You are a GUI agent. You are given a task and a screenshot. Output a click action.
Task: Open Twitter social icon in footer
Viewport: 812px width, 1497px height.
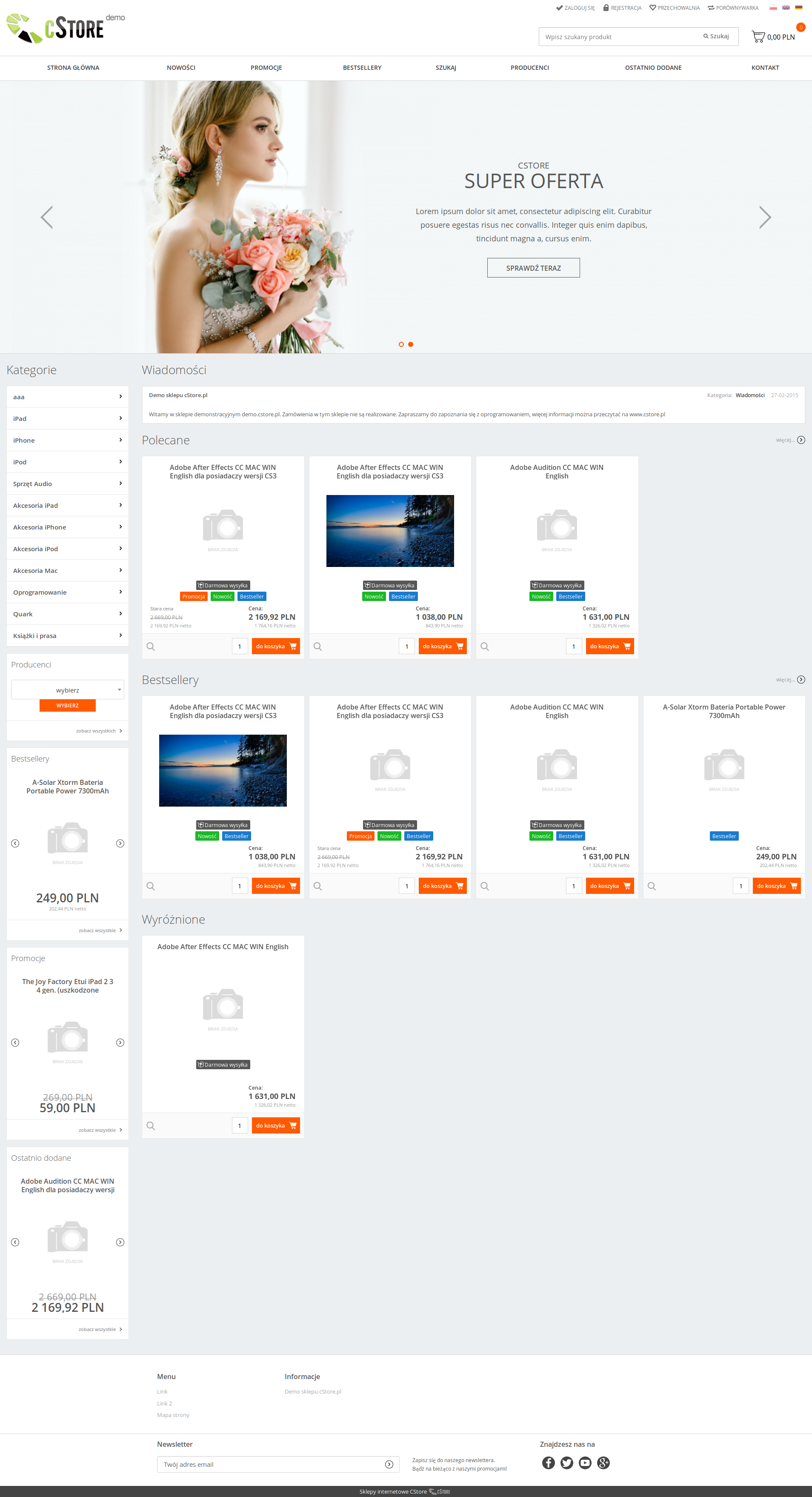point(567,1463)
